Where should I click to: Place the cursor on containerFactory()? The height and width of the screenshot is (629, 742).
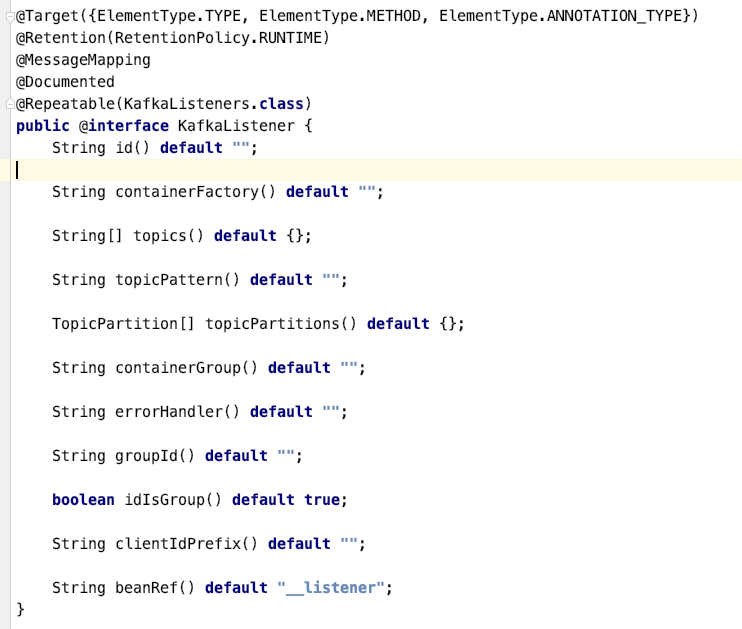point(195,192)
